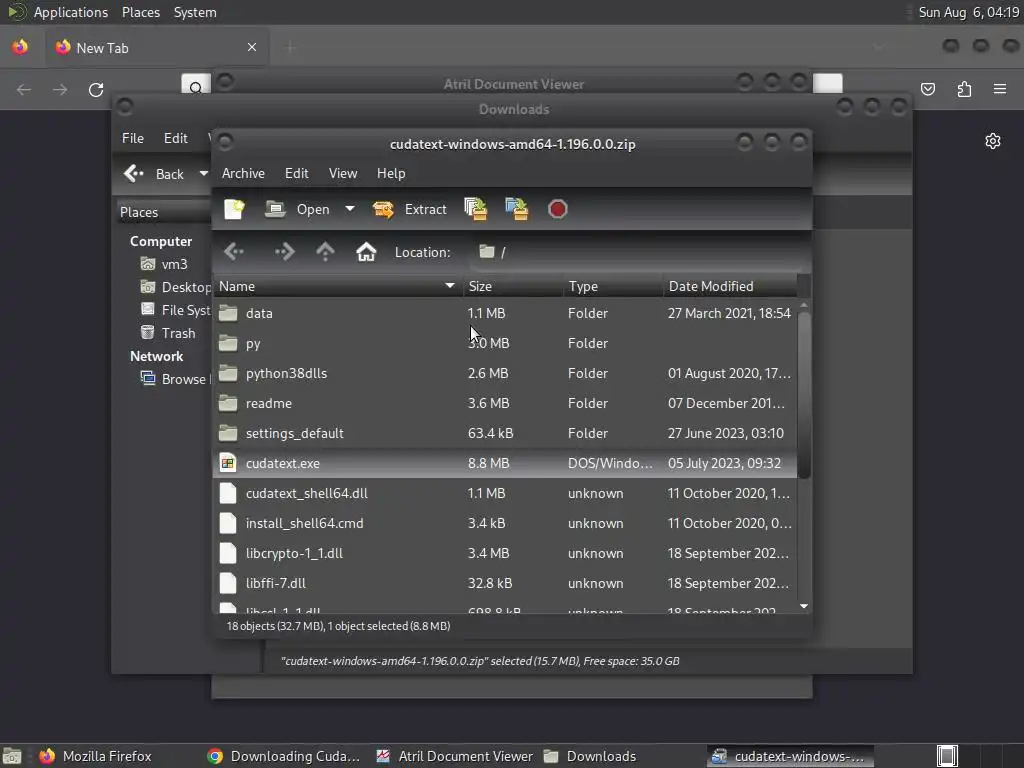The image size is (1024, 768).
Task: Click the cudatext.exe application icon
Action: [228, 463]
